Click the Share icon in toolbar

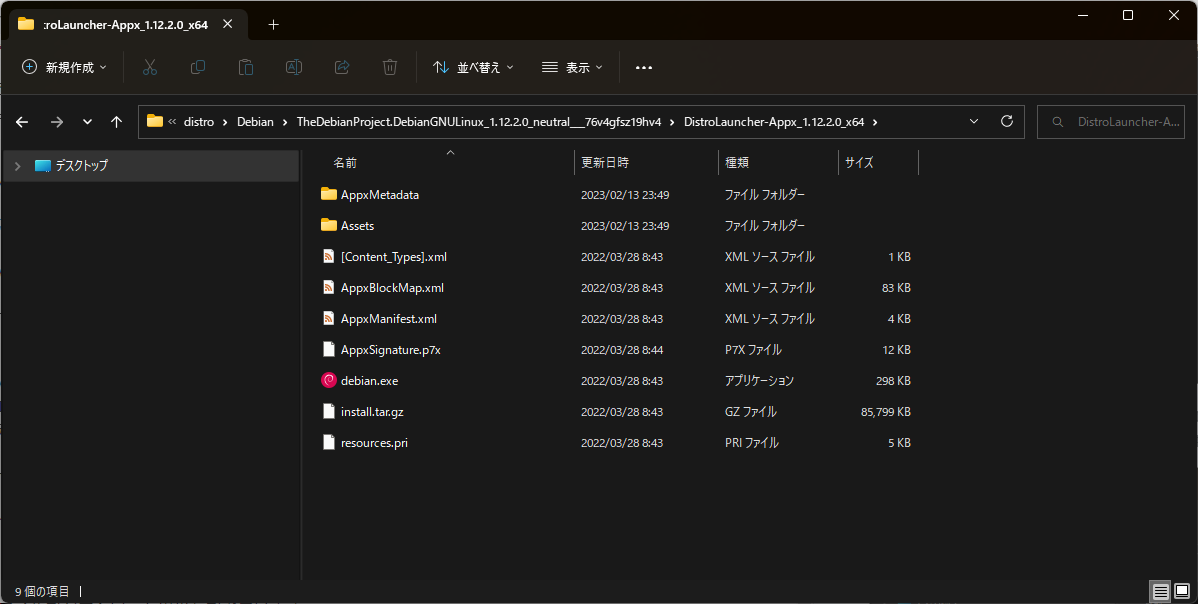pos(342,67)
